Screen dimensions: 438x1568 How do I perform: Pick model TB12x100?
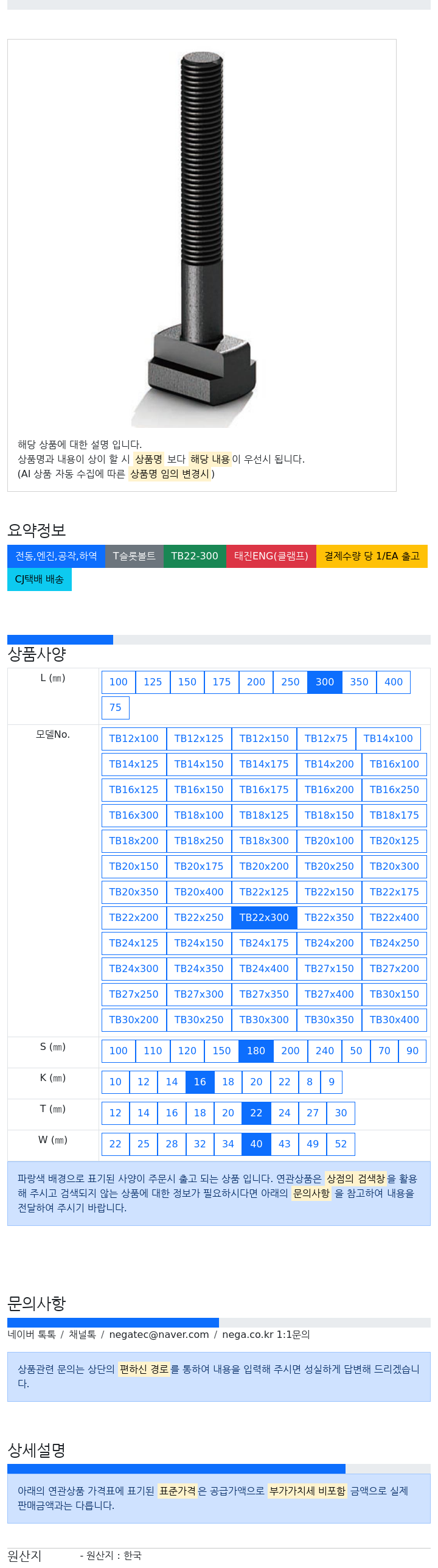(x=134, y=739)
